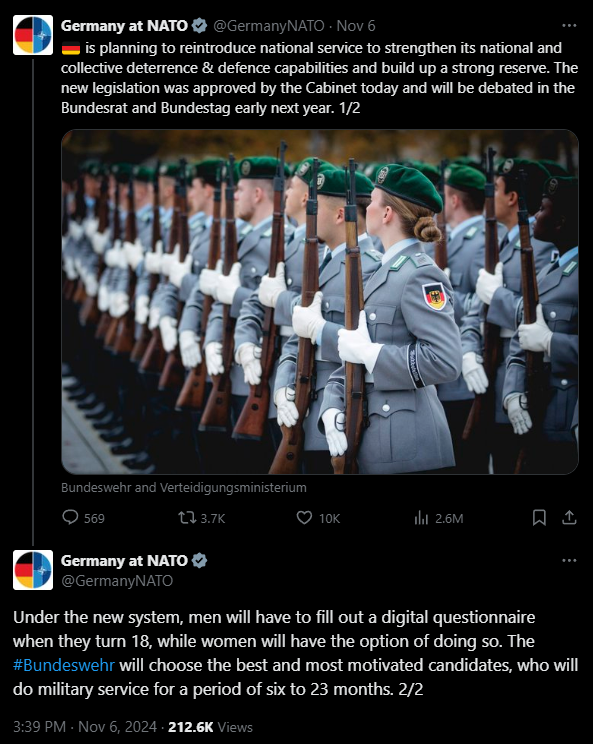Viewport: 593px width, 744px height.
Task: Open the Germany at NATO avatar on first tweet
Action: 33,35
